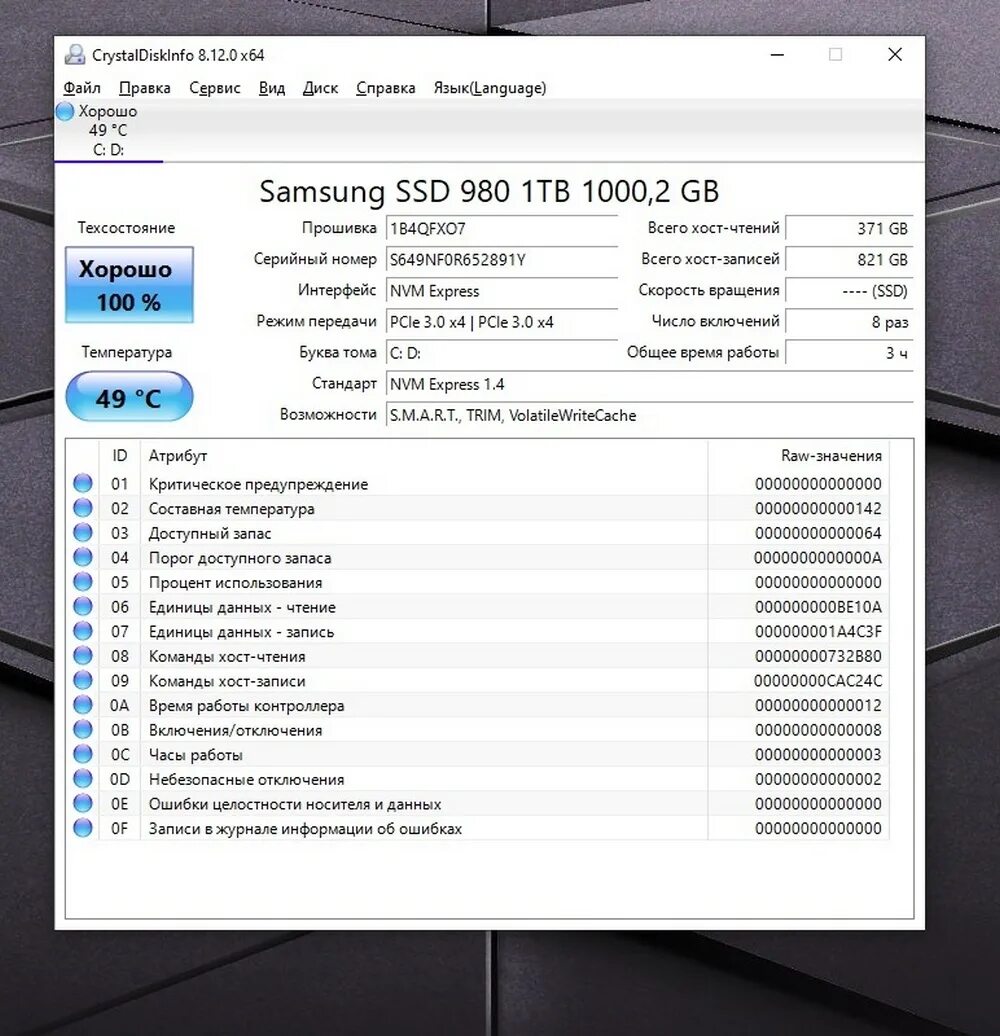Click status orb for Единицы данных - запись row
This screenshot has width=1000, height=1036.
pyautogui.click(x=83, y=630)
